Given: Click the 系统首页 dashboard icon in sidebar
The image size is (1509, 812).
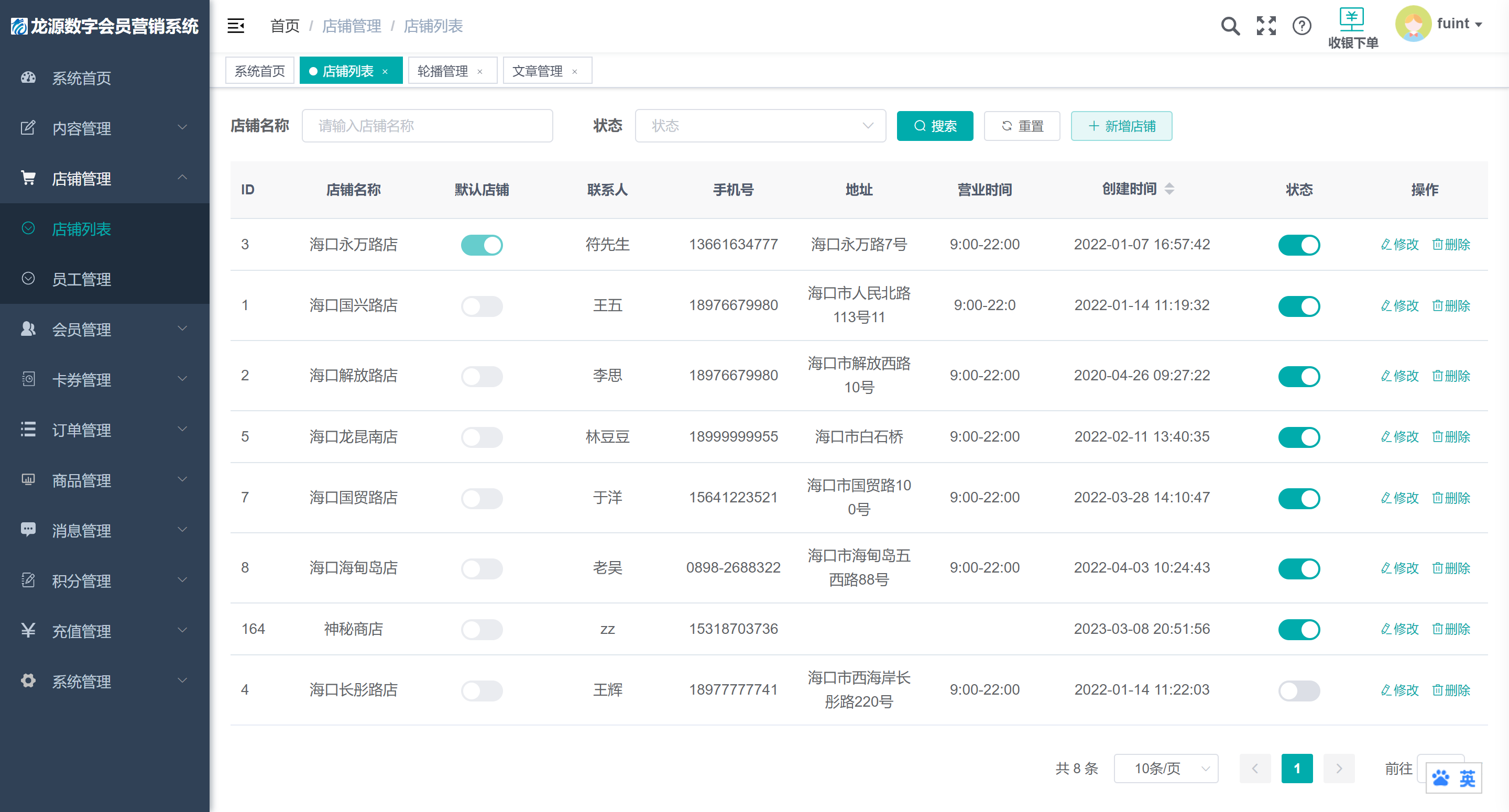Looking at the screenshot, I should 28,78.
